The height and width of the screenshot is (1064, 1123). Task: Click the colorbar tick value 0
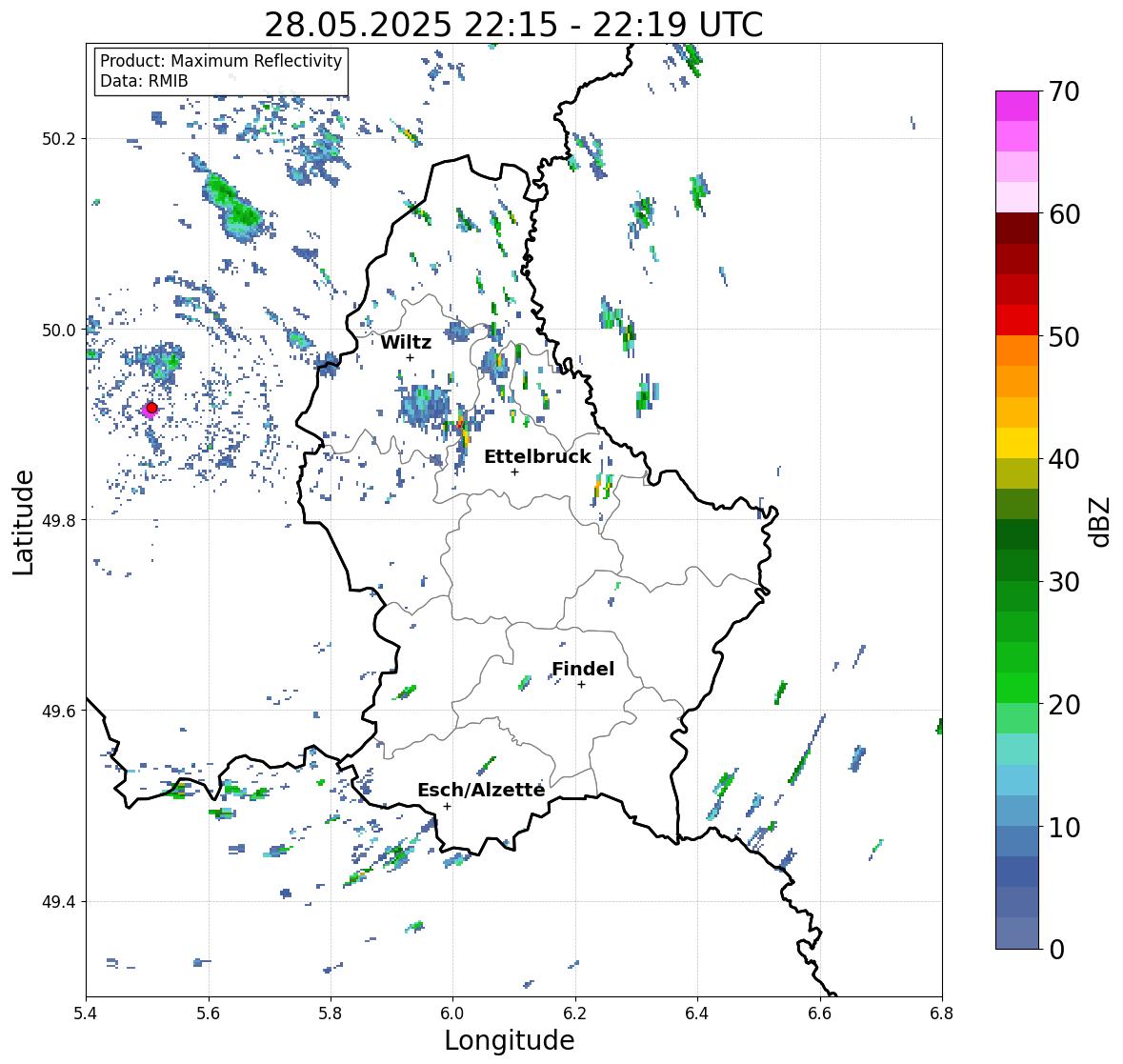(x=1056, y=950)
